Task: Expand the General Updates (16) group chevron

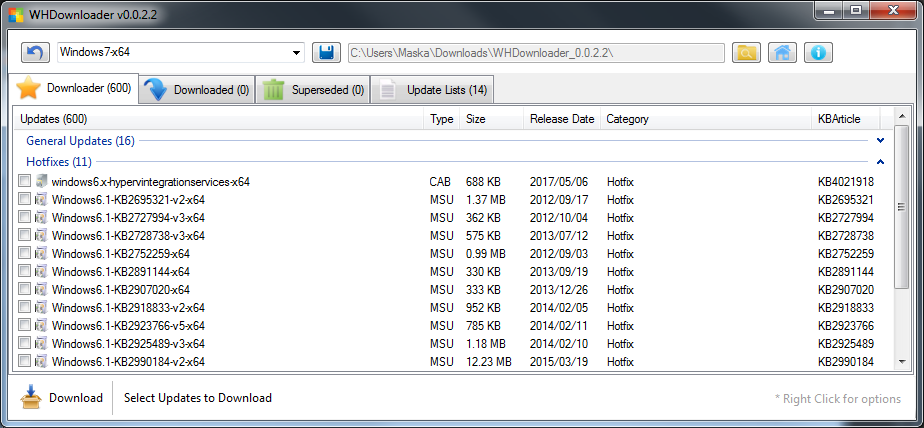Action: point(880,141)
